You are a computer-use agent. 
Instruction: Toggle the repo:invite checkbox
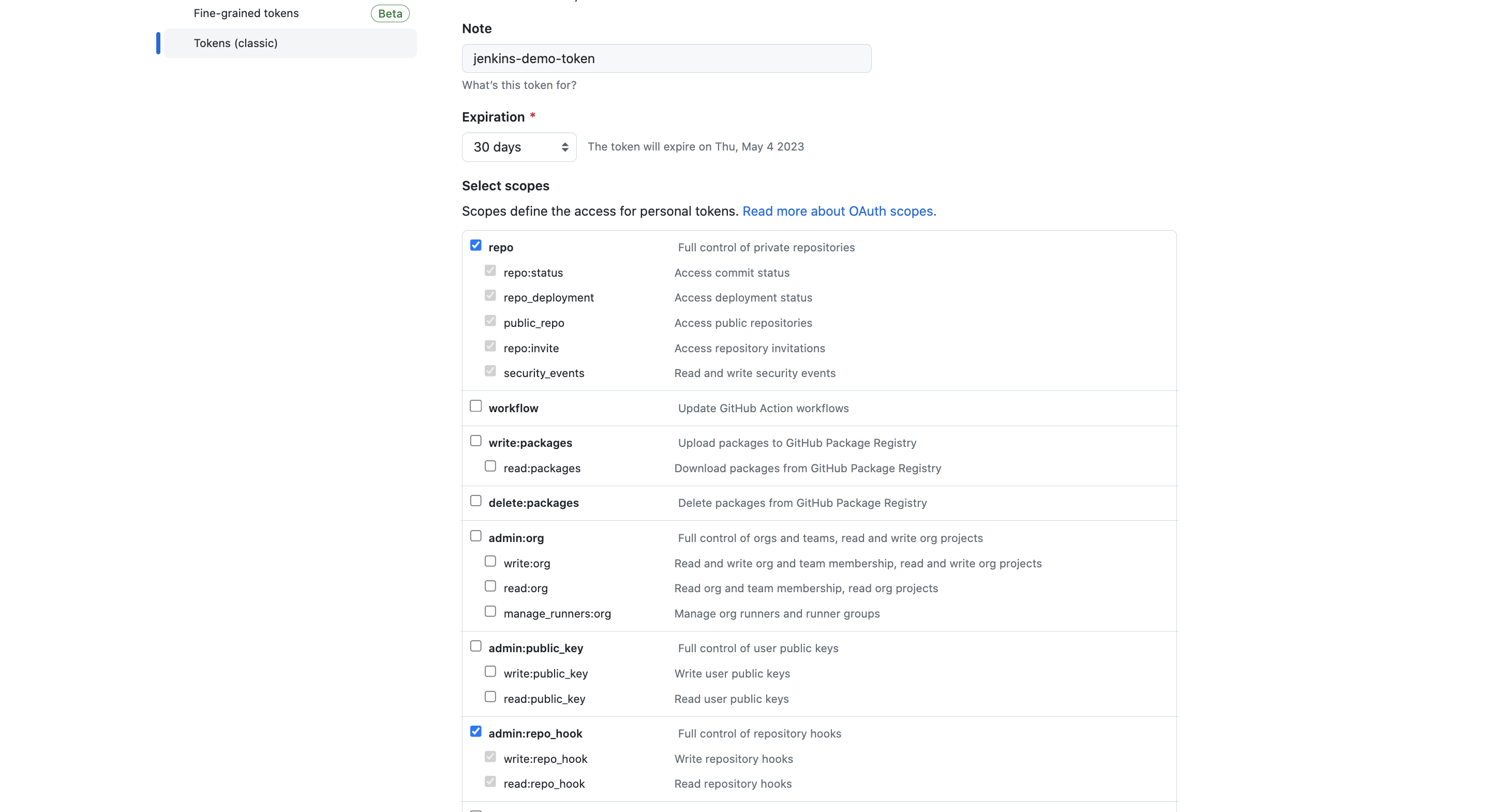click(x=490, y=346)
